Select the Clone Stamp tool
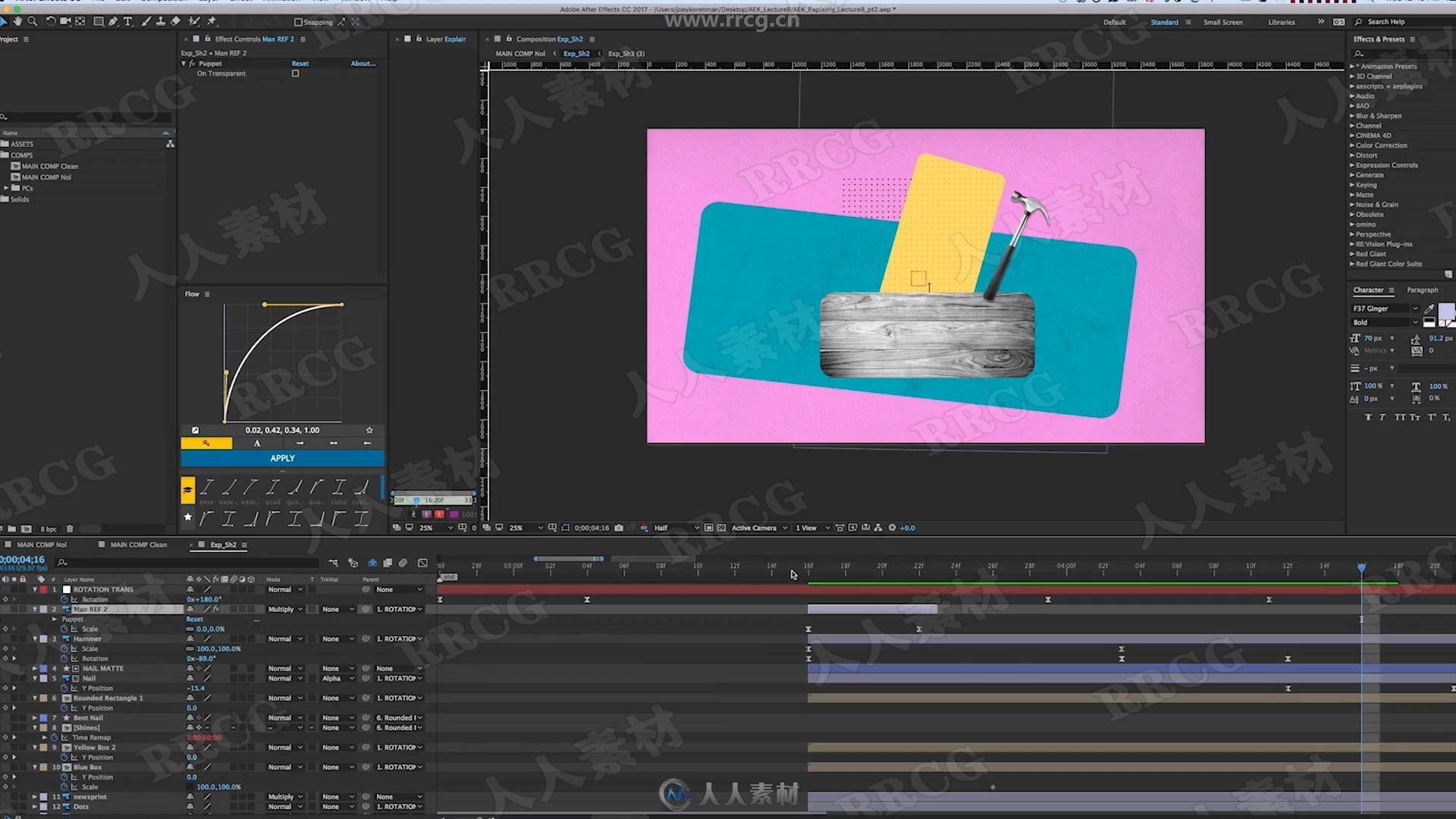This screenshot has height=819, width=1456. pos(161,21)
